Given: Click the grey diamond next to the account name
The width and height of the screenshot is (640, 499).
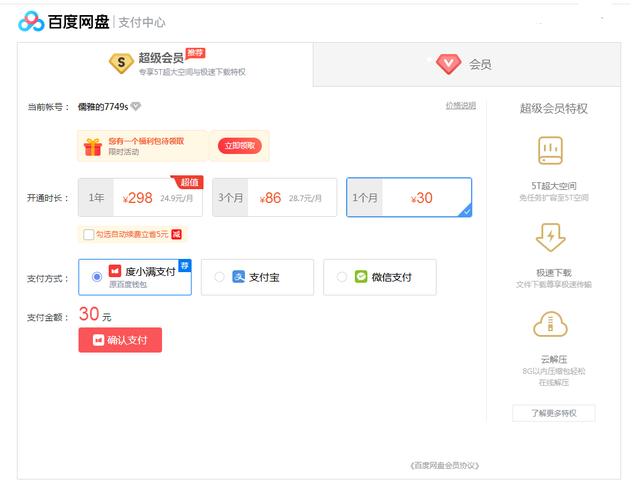Looking at the screenshot, I should [136, 106].
